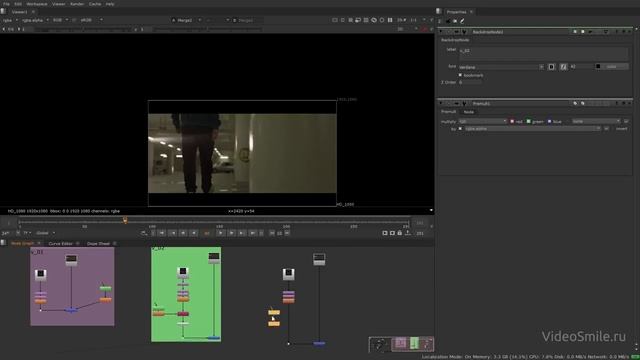This screenshot has height=360, width=640.
Task: Toggle the blue channel checkbox
Action: (549, 121)
